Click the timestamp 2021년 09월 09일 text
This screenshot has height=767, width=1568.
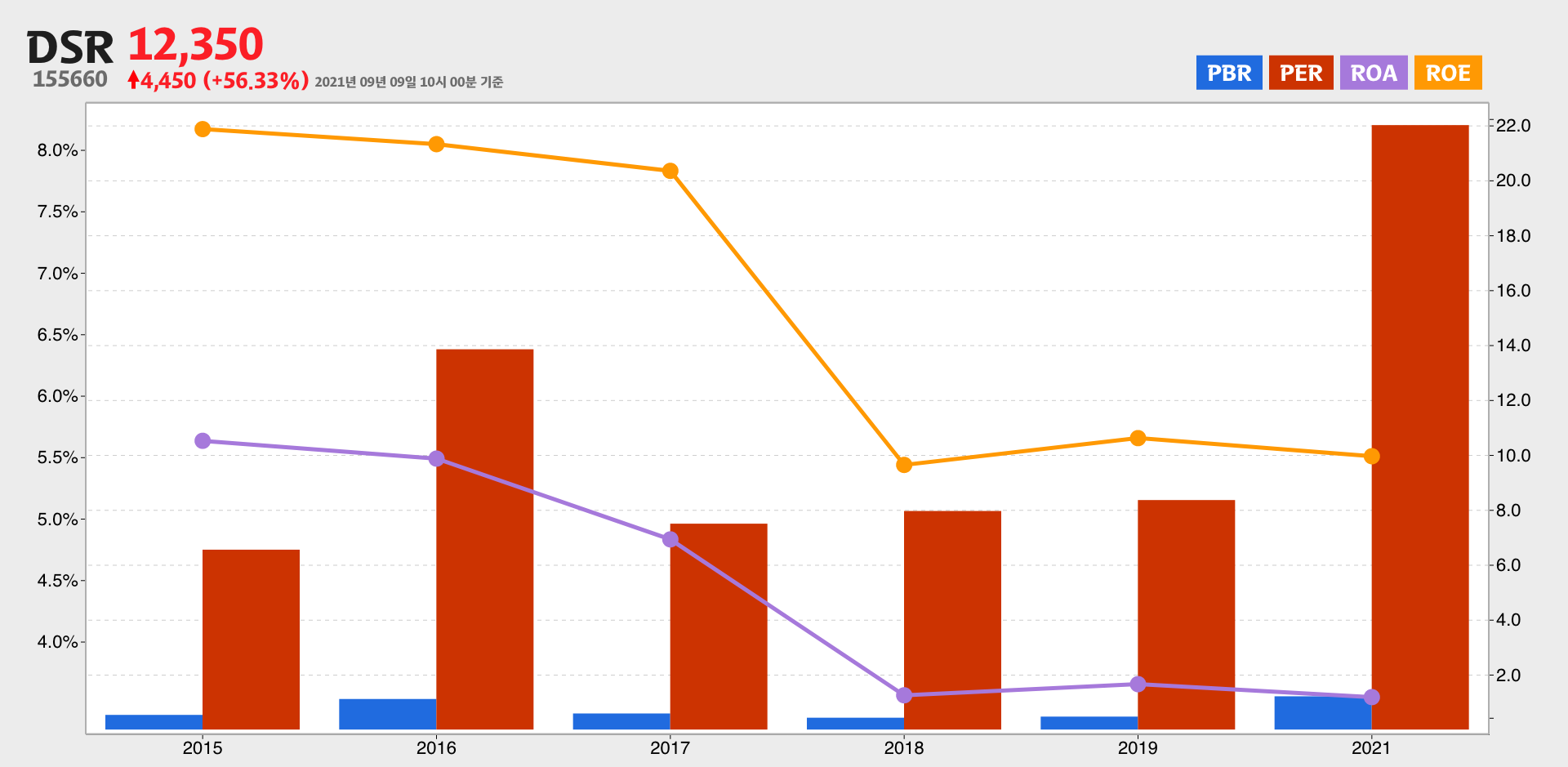408,82
